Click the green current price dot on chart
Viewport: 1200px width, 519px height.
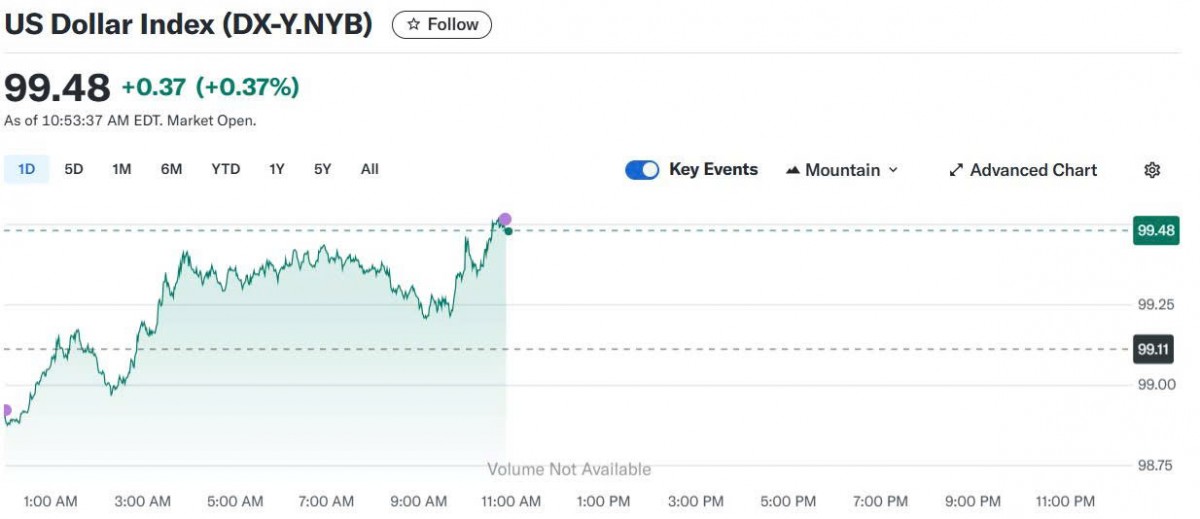(509, 231)
